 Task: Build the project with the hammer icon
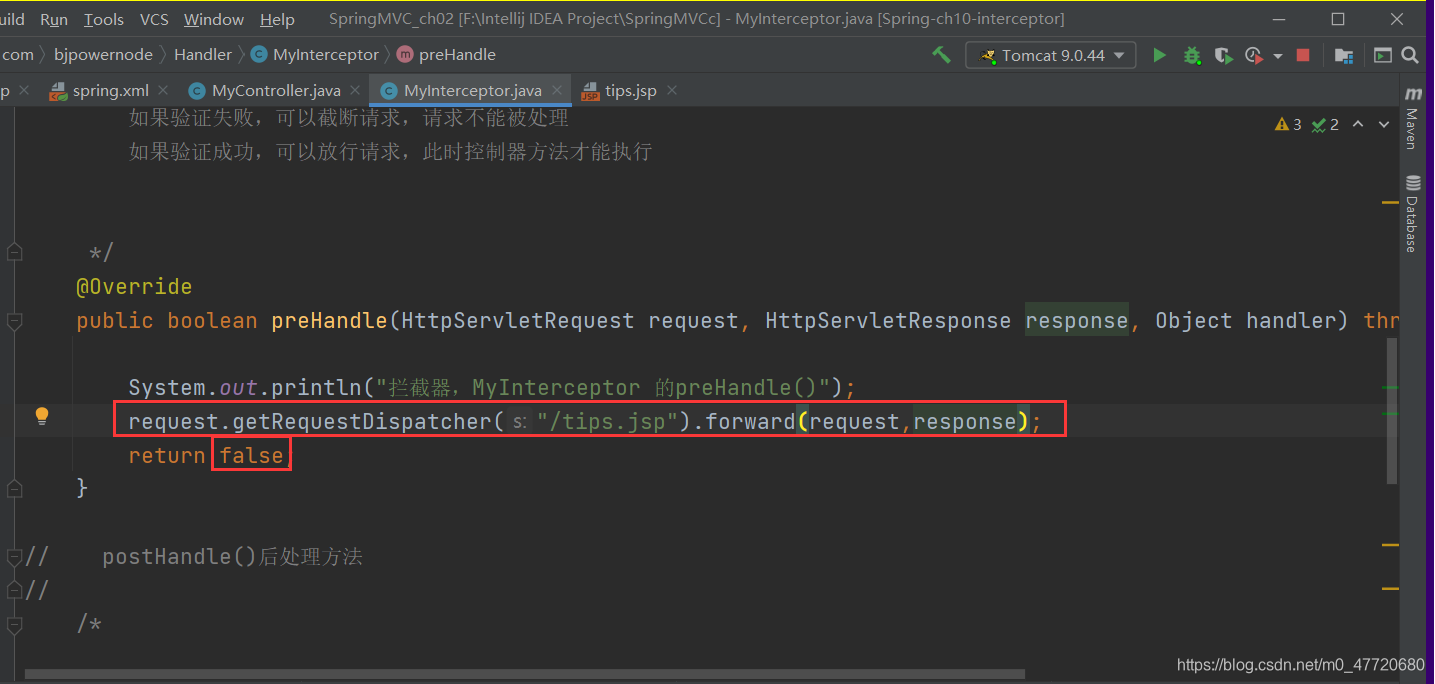click(x=941, y=55)
